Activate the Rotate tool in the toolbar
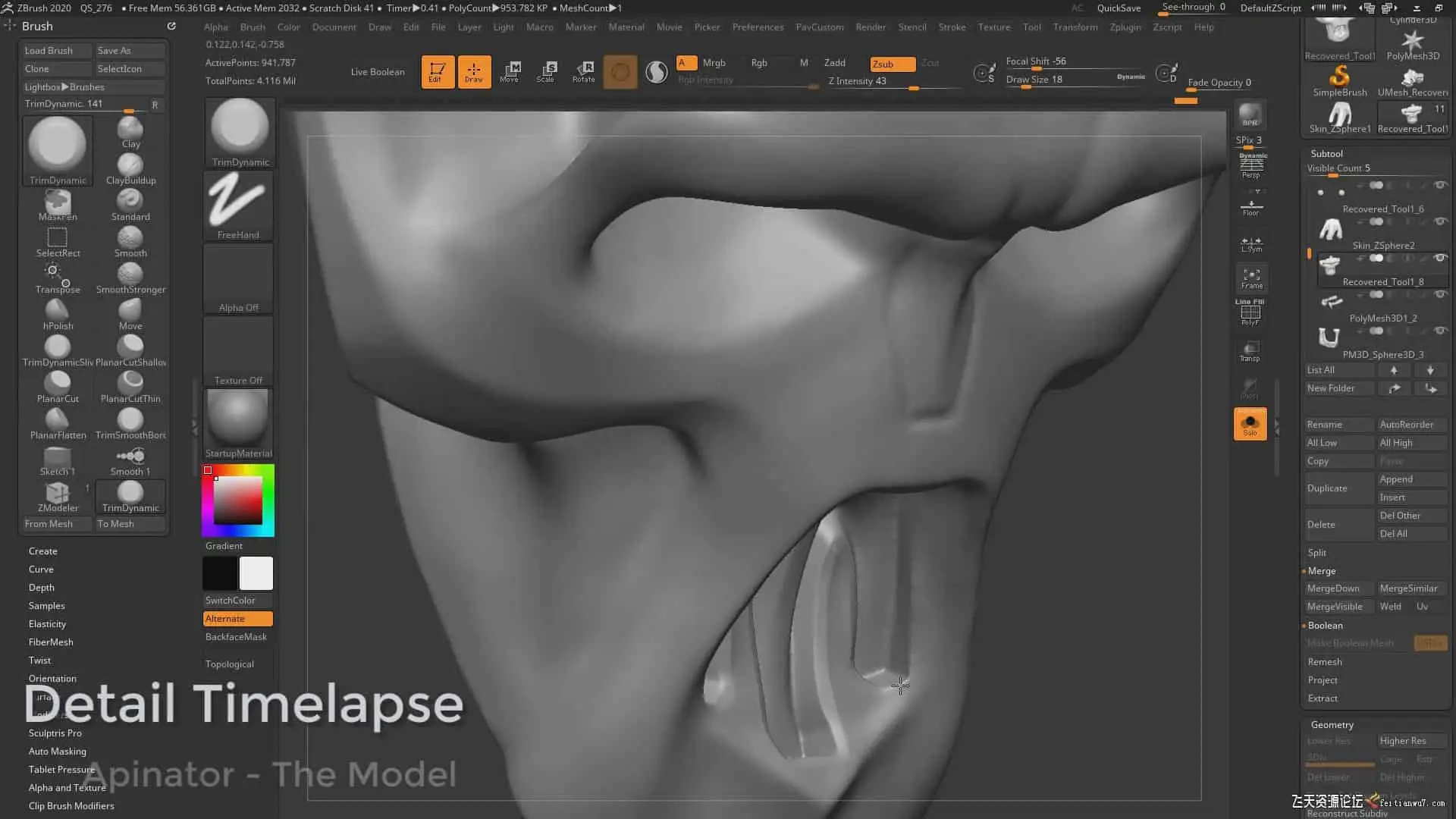The image size is (1456, 819). [x=583, y=71]
